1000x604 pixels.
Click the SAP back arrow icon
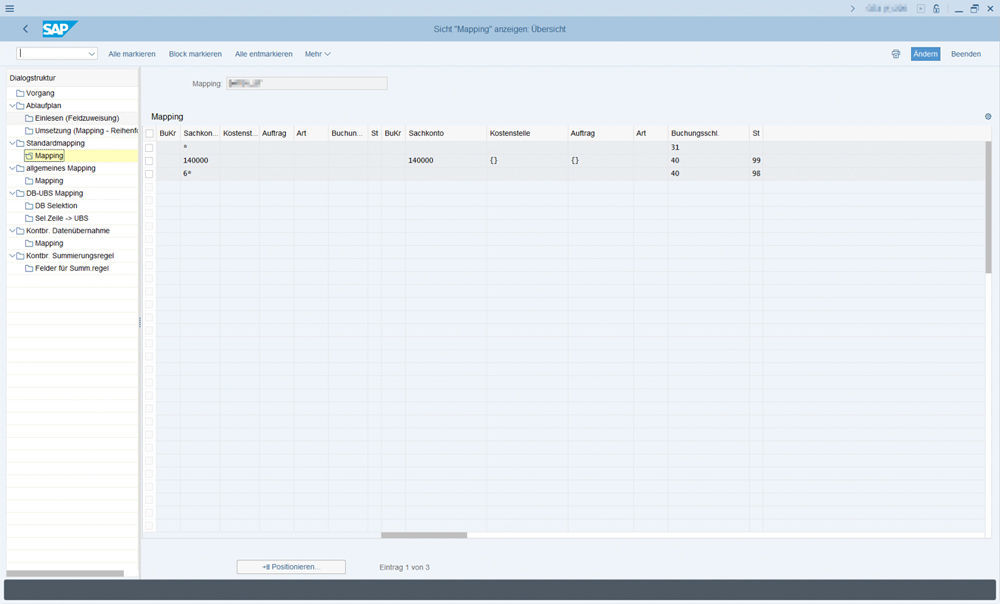[x=25, y=29]
